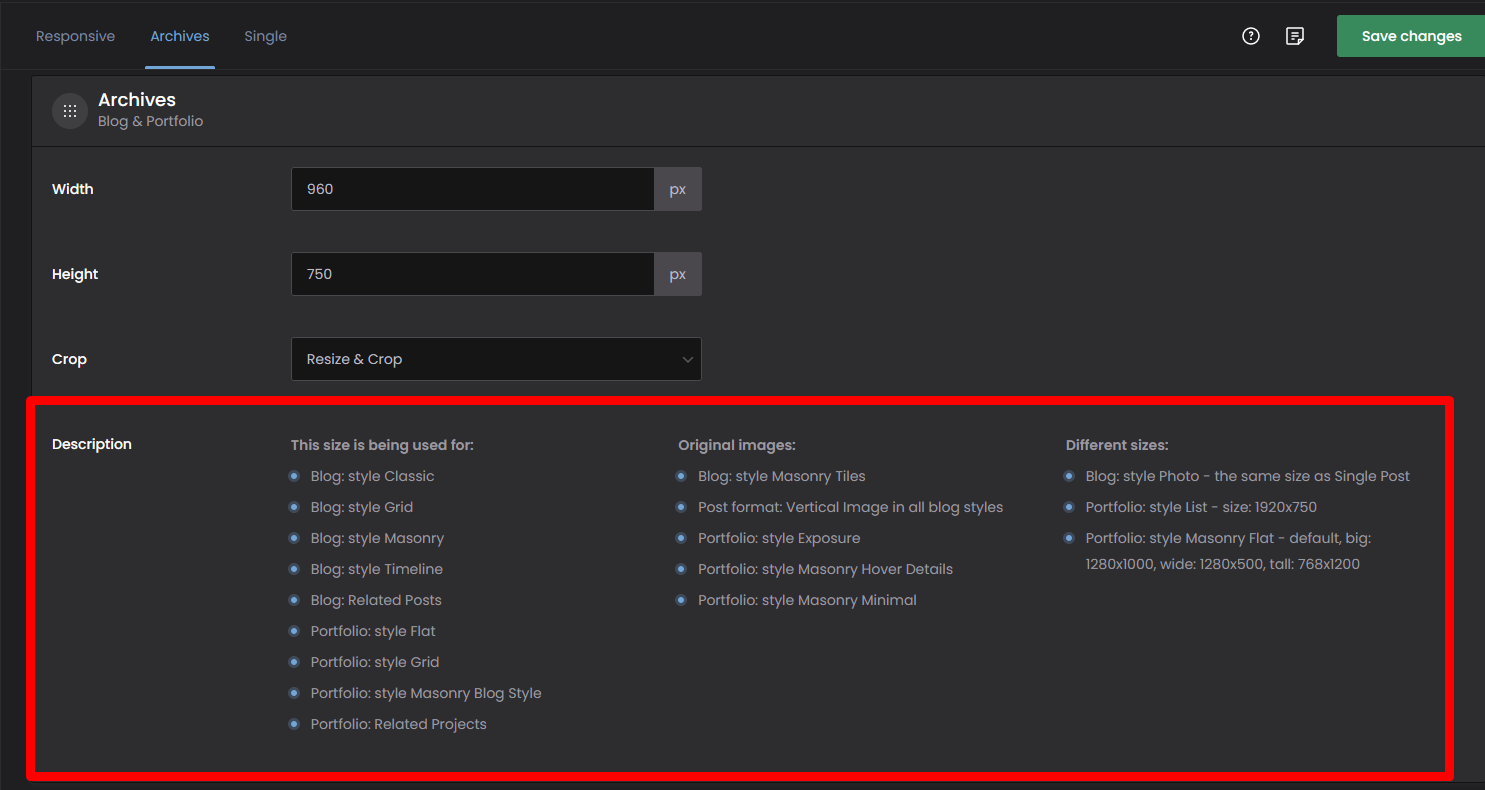The width and height of the screenshot is (1485, 790).
Task: Click 'Portfolio: Related Projects' item
Action: pyautogui.click(x=399, y=724)
